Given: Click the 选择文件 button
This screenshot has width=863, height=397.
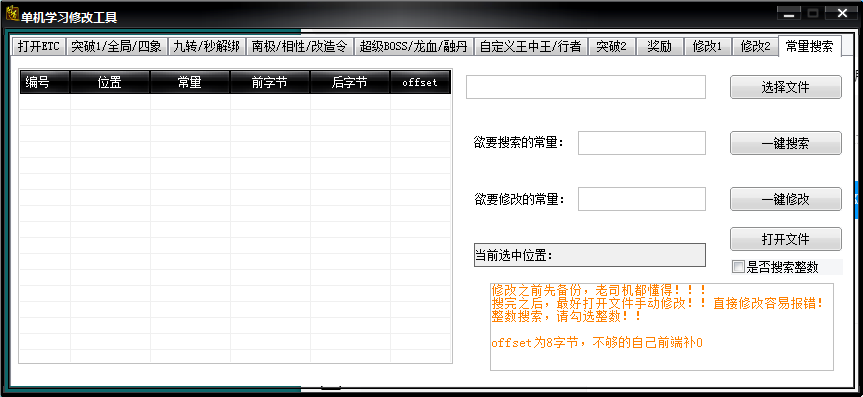Looking at the screenshot, I should click(785, 87).
